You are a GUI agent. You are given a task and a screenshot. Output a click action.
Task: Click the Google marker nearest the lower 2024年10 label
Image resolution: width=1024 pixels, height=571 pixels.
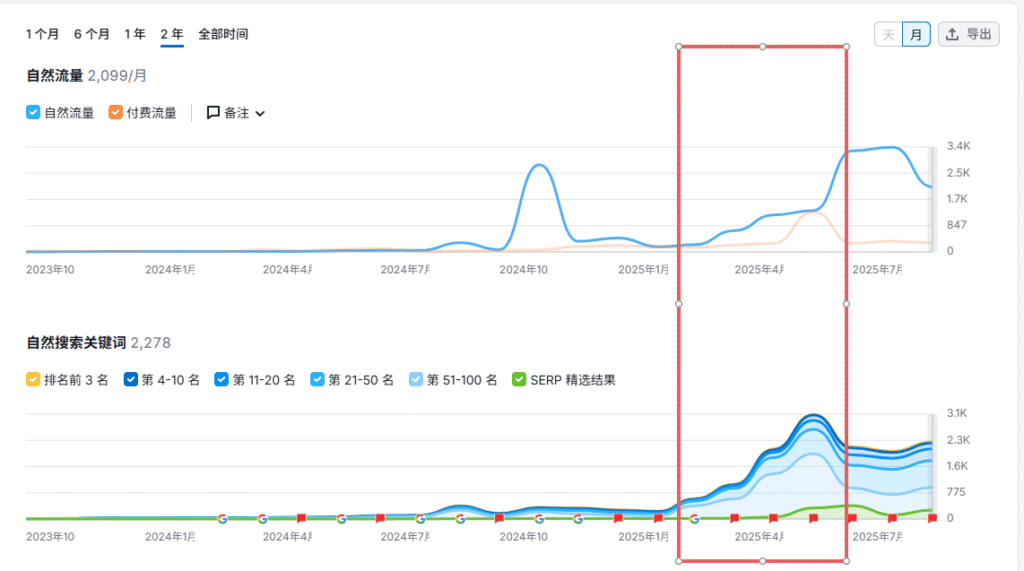coord(539,519)
